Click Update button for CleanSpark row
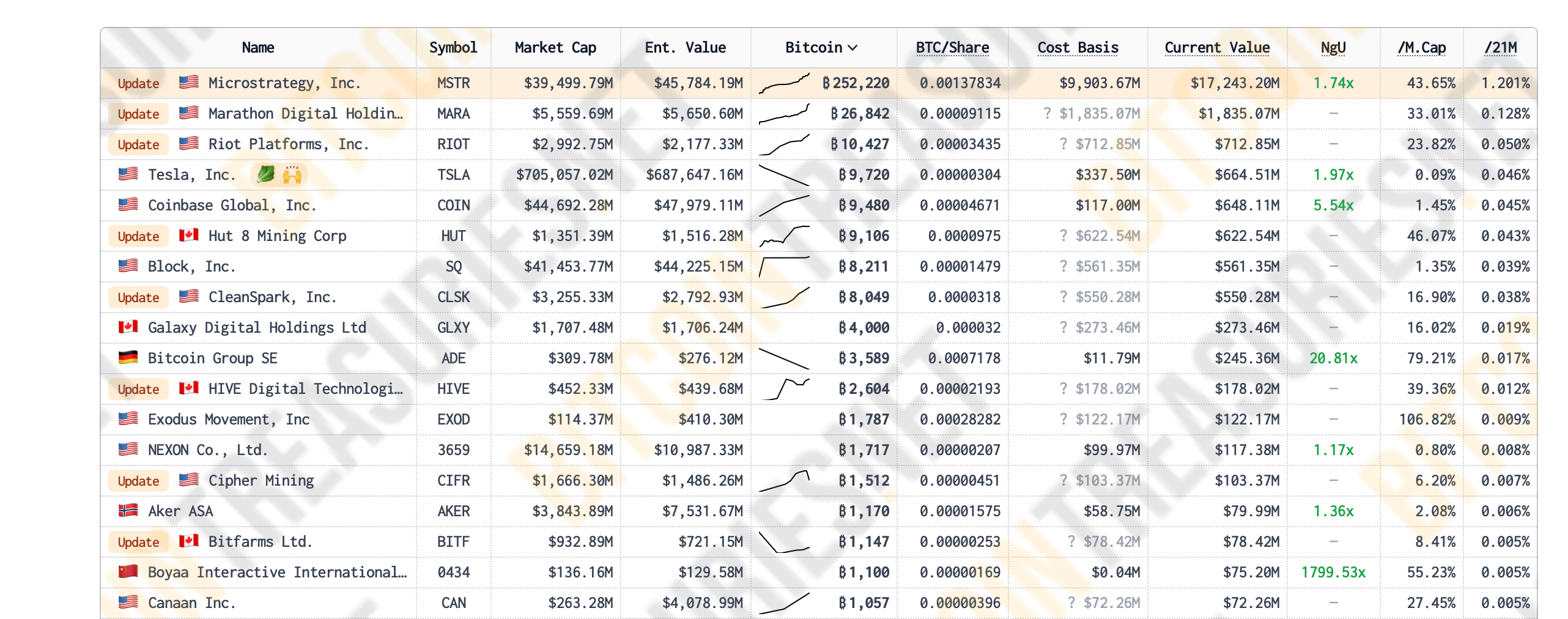Screen dimensions: 1568x619 138,297
